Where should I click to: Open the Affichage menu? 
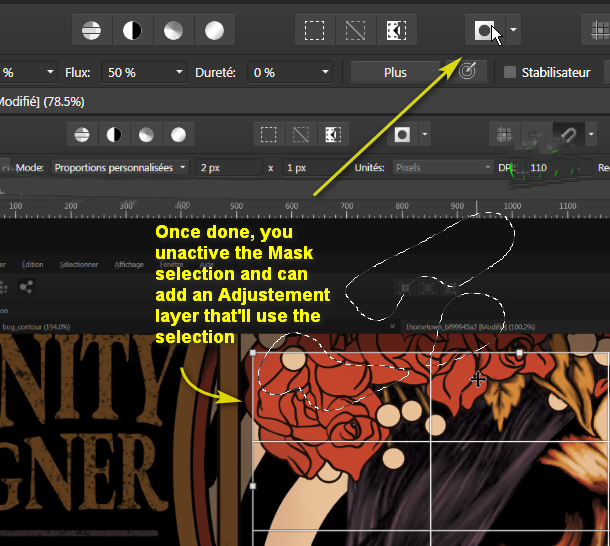pos(129,265)
